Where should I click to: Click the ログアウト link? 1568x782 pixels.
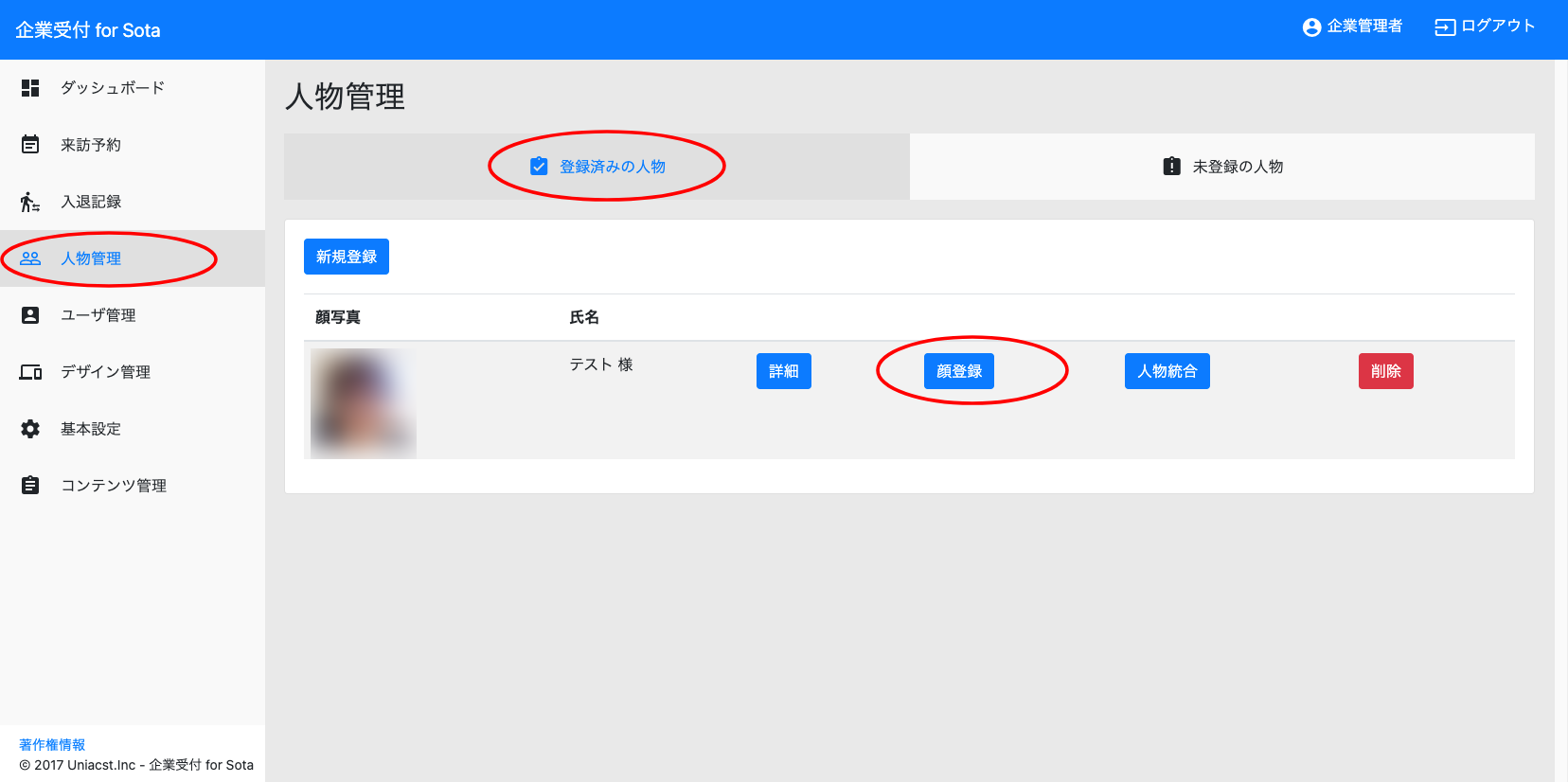click(x=1485, y=27)
